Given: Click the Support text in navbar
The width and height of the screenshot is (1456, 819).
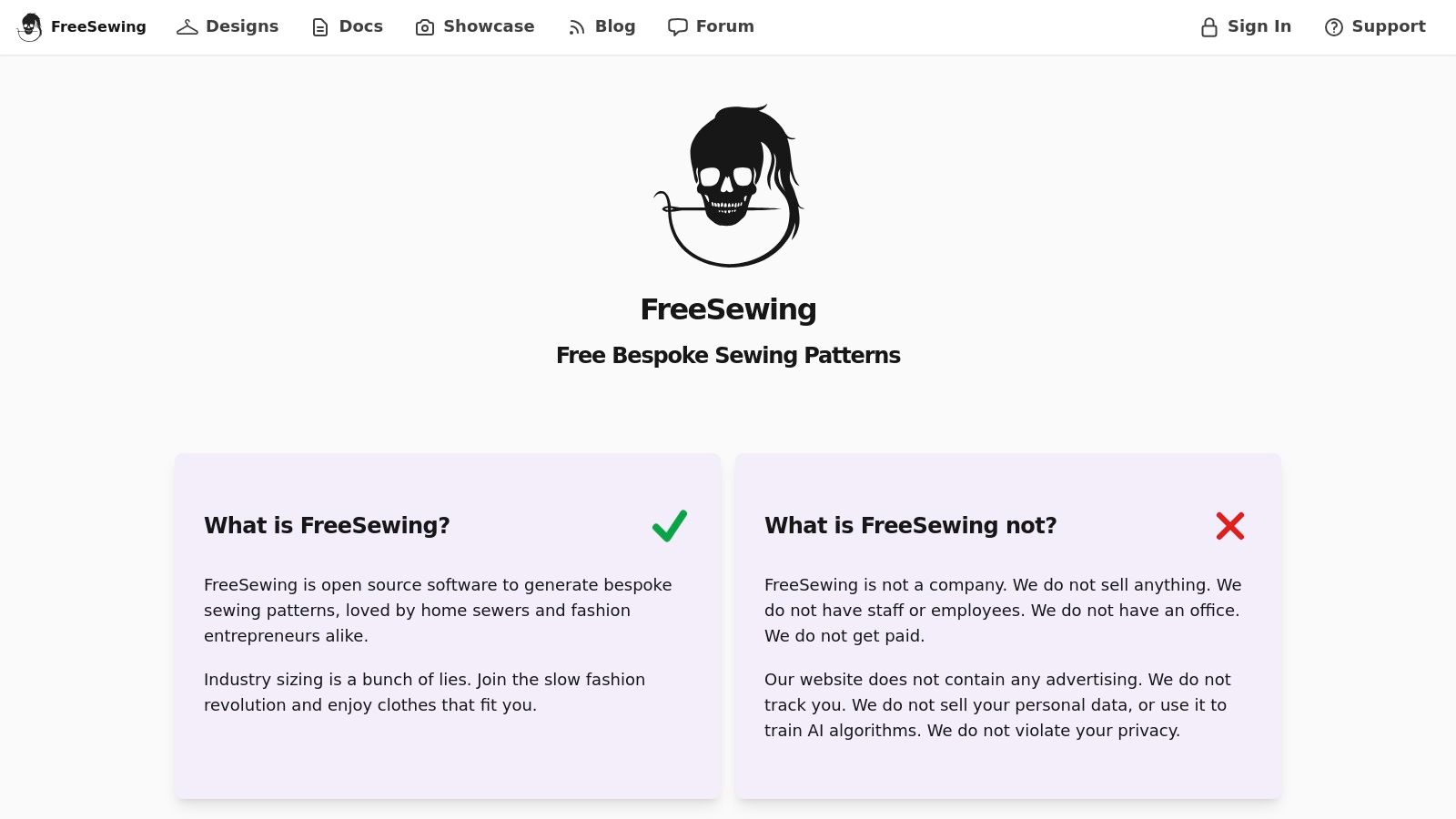Looking at the screenshot, I should click(1389, 26).
